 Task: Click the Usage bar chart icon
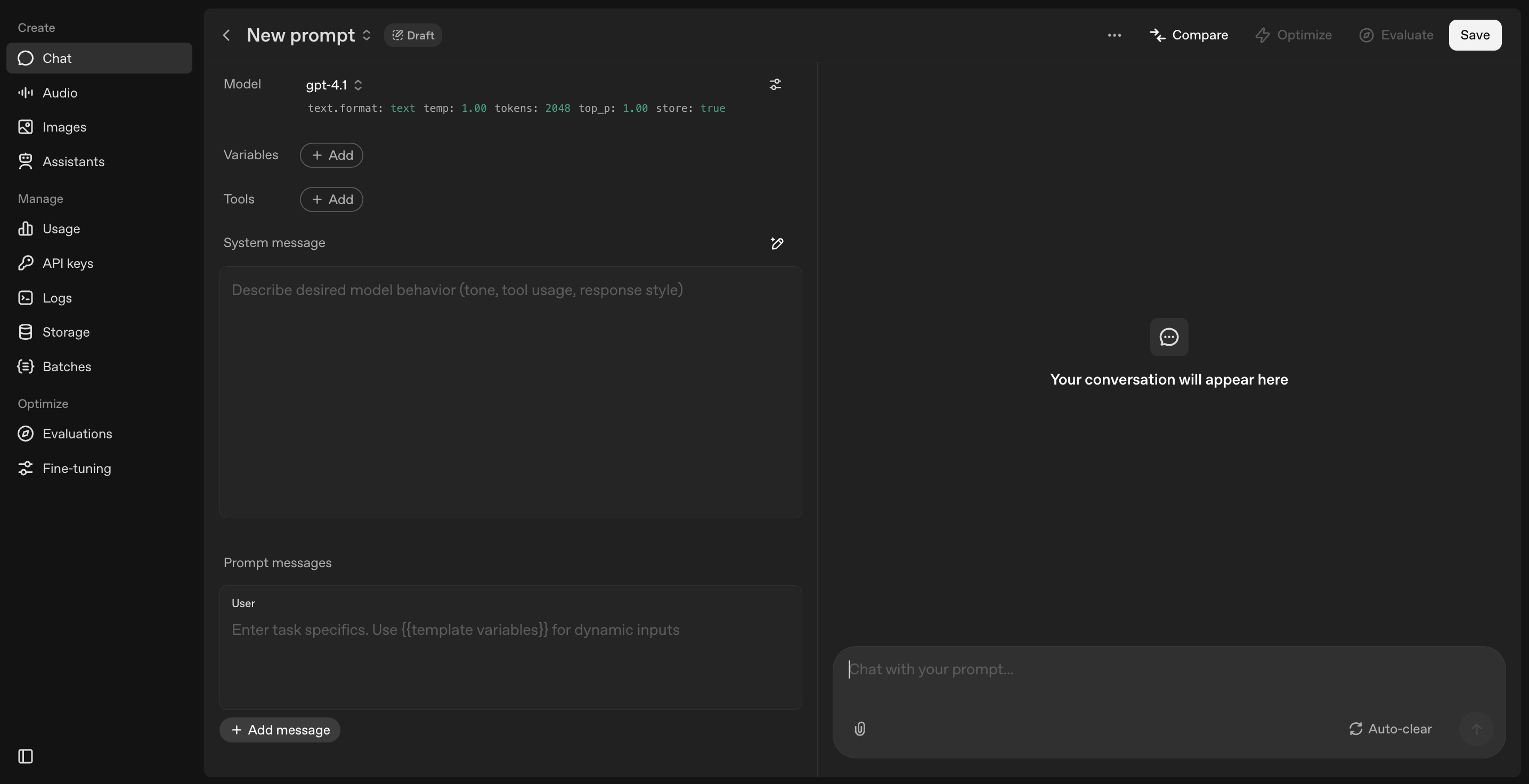(x=26, y=228)
